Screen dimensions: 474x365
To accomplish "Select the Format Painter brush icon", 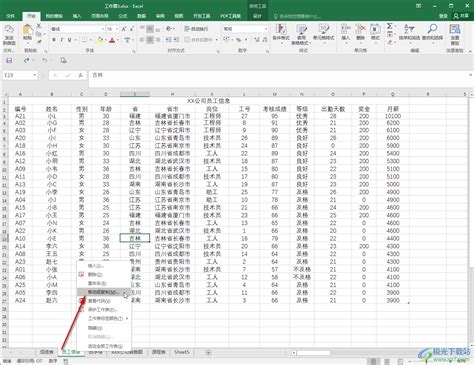I will click(39, 42).
